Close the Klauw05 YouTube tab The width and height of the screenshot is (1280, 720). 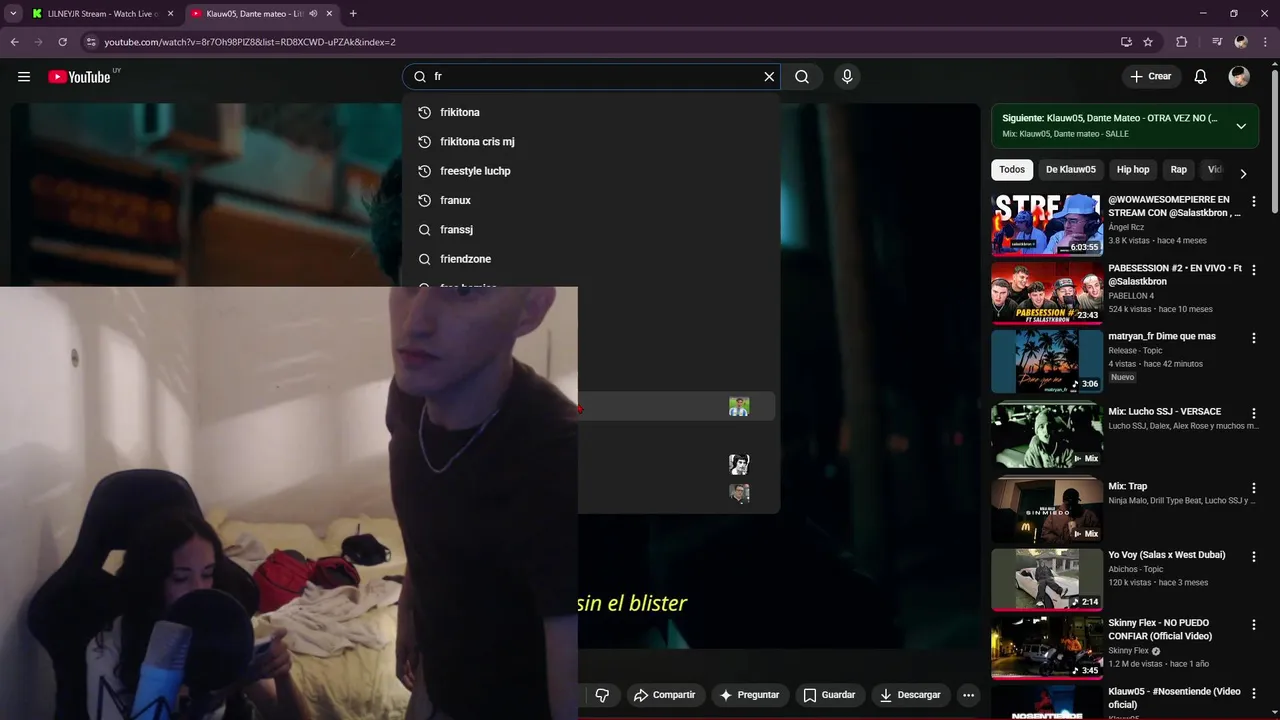click(329, 14)
